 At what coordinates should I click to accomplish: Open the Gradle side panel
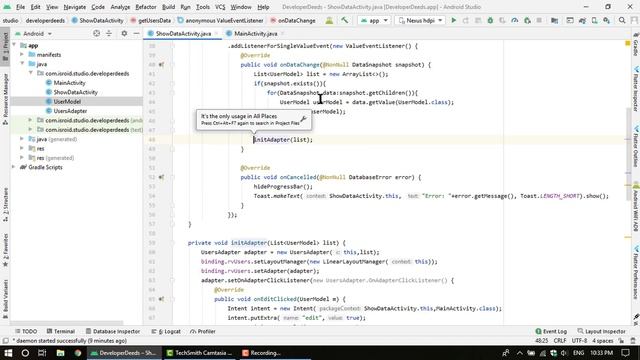(636, 45)
